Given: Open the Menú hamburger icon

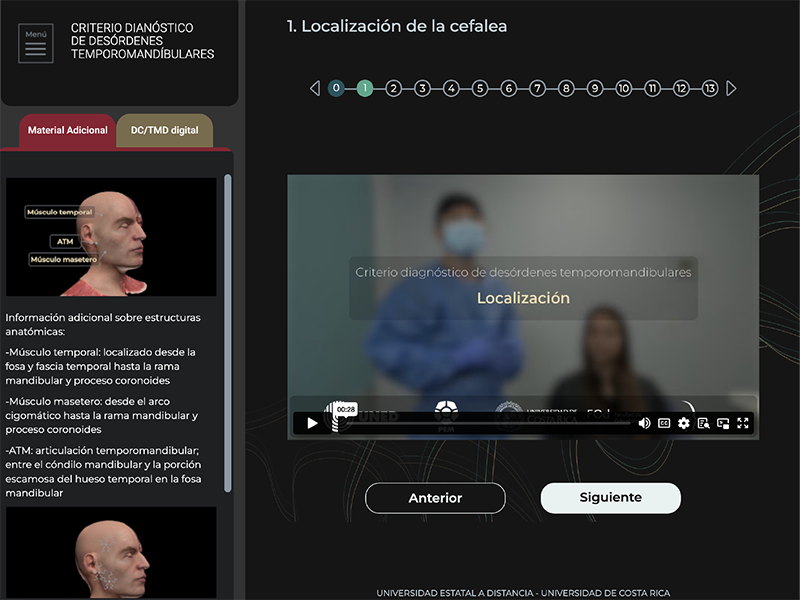Looking at the screenshot, I should coord(36,44).
